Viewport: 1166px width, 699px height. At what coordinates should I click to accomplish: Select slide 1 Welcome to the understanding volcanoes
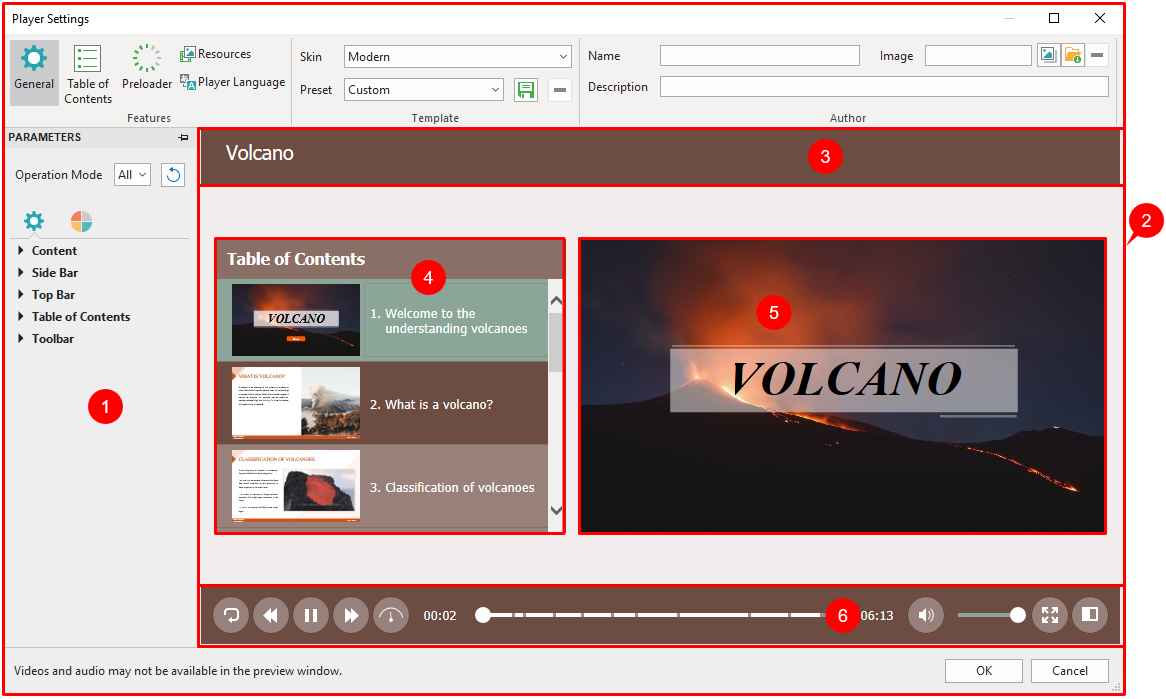click(x=382, y=320)
